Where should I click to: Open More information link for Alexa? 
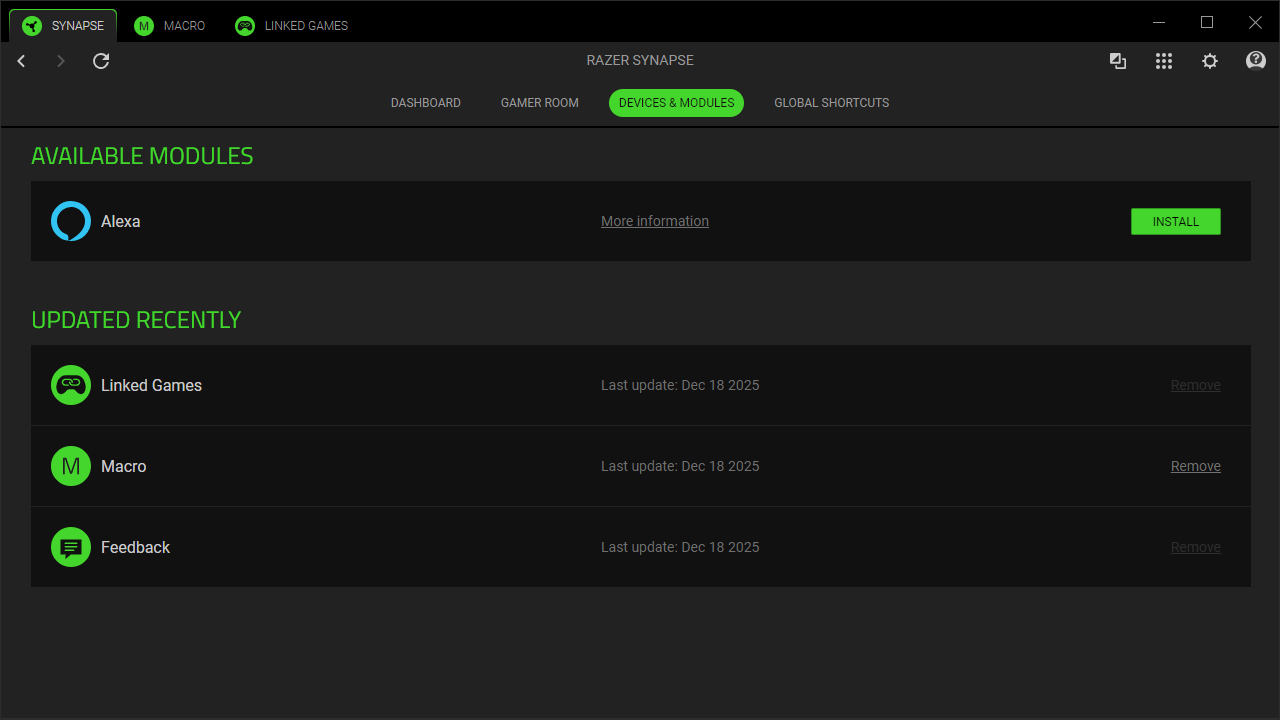[655, 221]
